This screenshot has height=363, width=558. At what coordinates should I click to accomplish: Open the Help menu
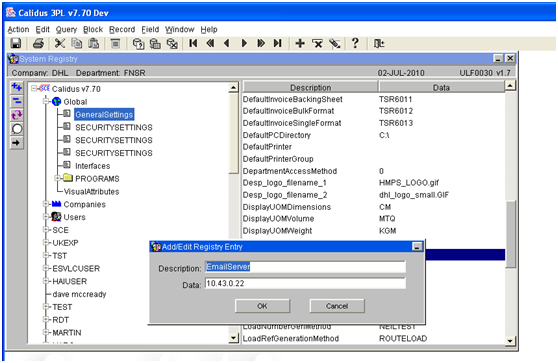[x=209, y=30]
